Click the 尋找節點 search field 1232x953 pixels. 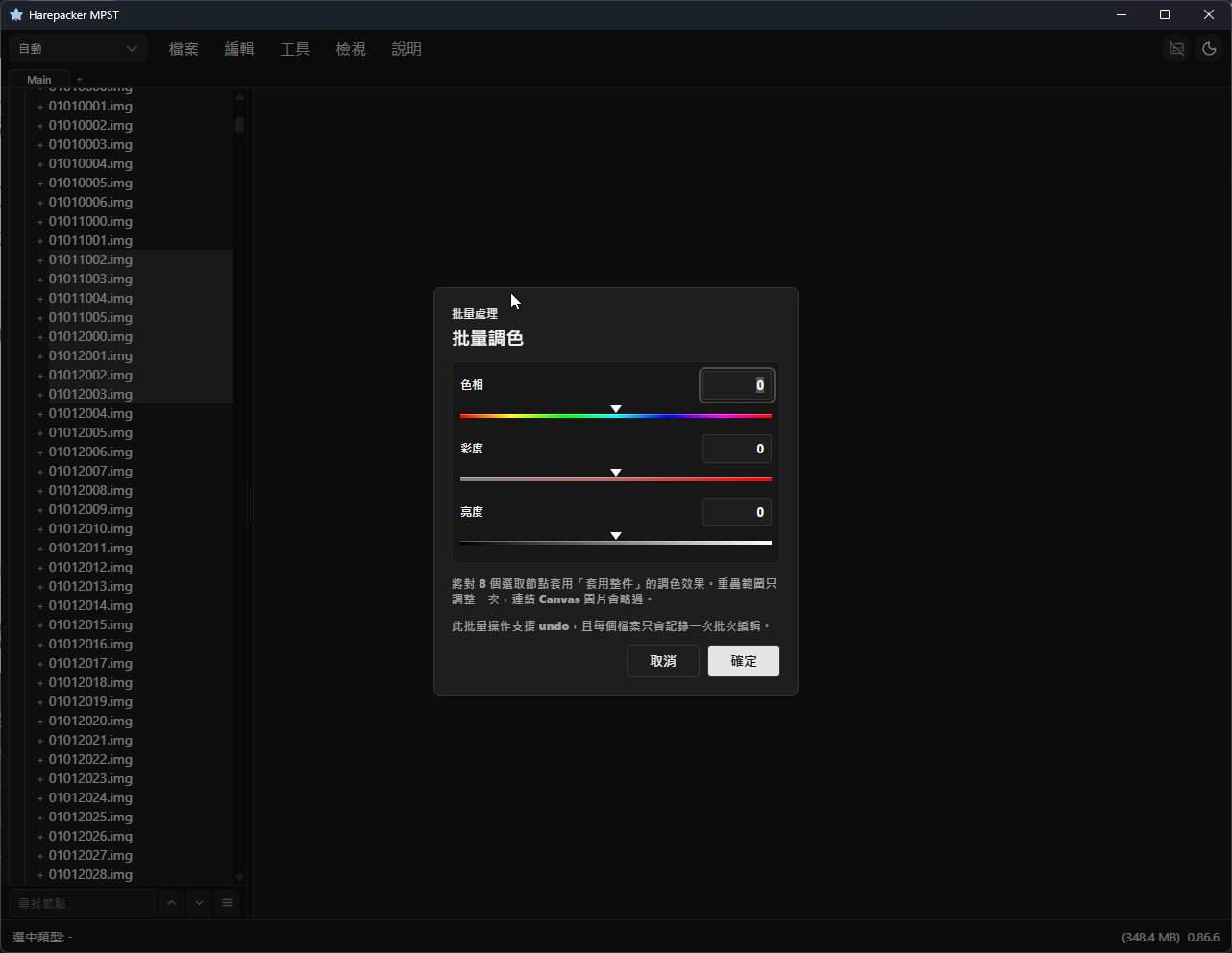click(82, 903)
